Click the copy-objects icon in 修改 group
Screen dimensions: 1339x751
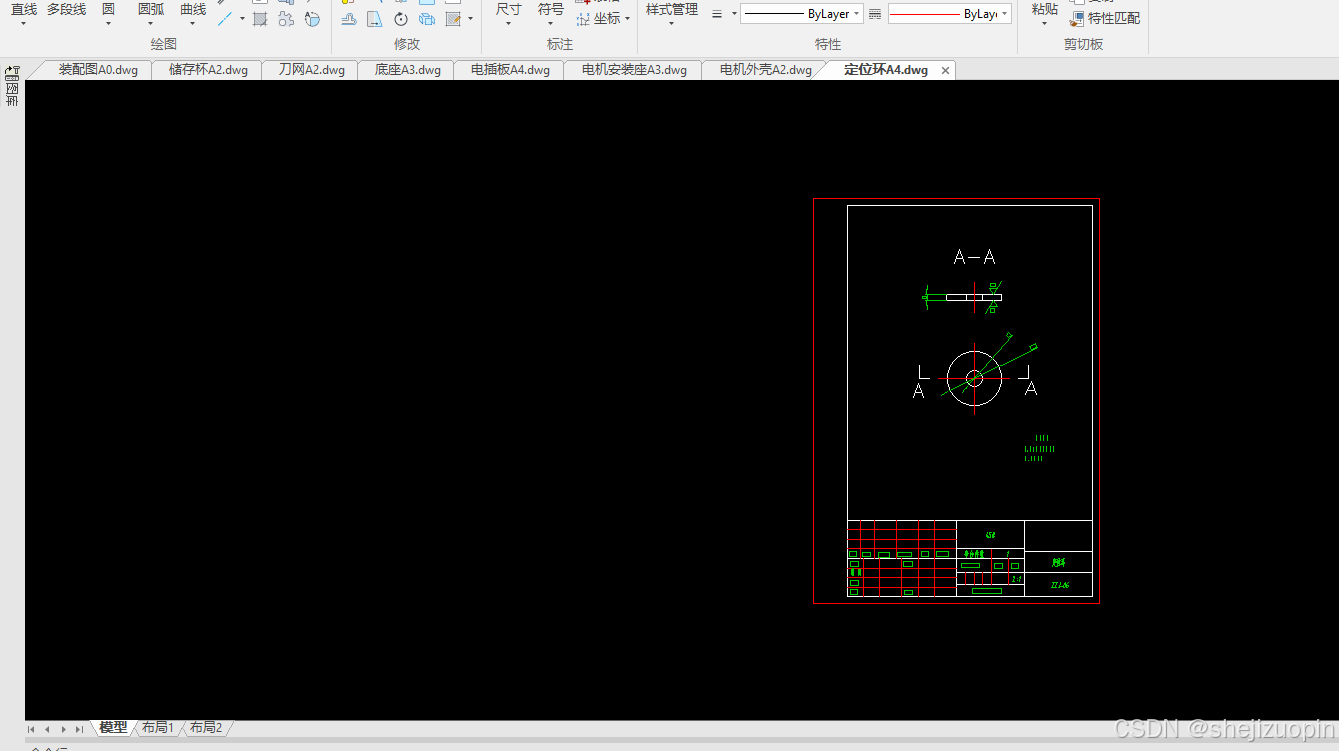[427, 18]
